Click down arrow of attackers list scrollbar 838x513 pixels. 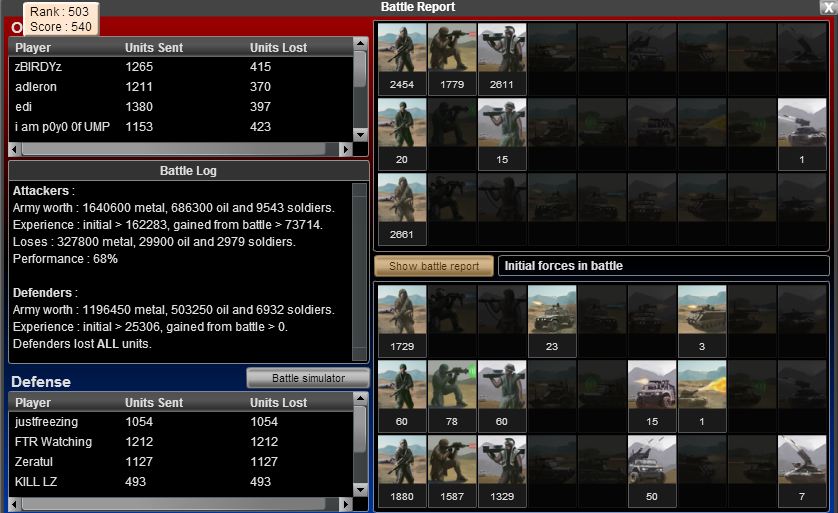pos(361,135)
